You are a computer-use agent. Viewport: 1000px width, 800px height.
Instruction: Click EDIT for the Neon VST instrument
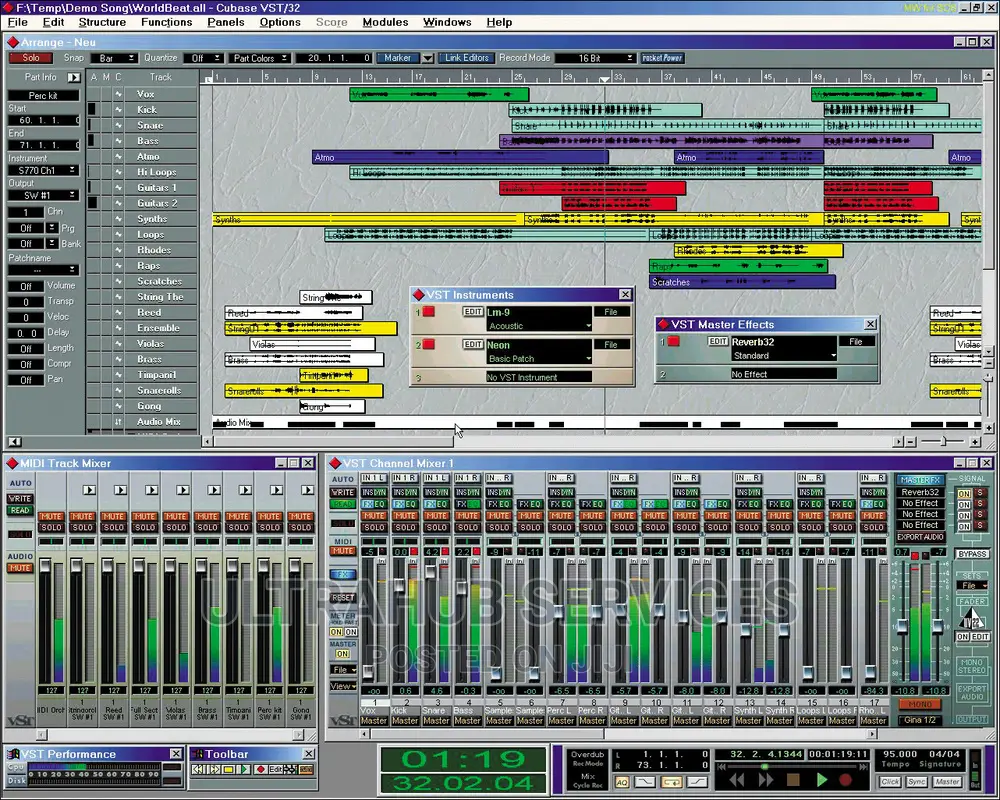pos(473,344)
